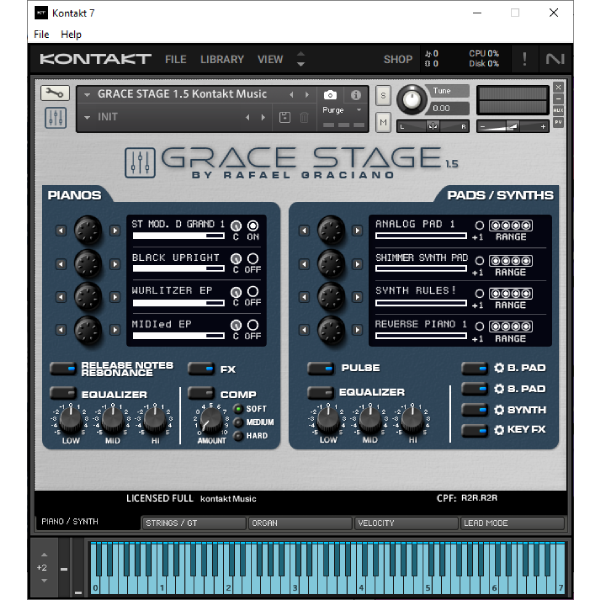
Task: Toggle the PULSE switch
Action: [x=321, y=368]
